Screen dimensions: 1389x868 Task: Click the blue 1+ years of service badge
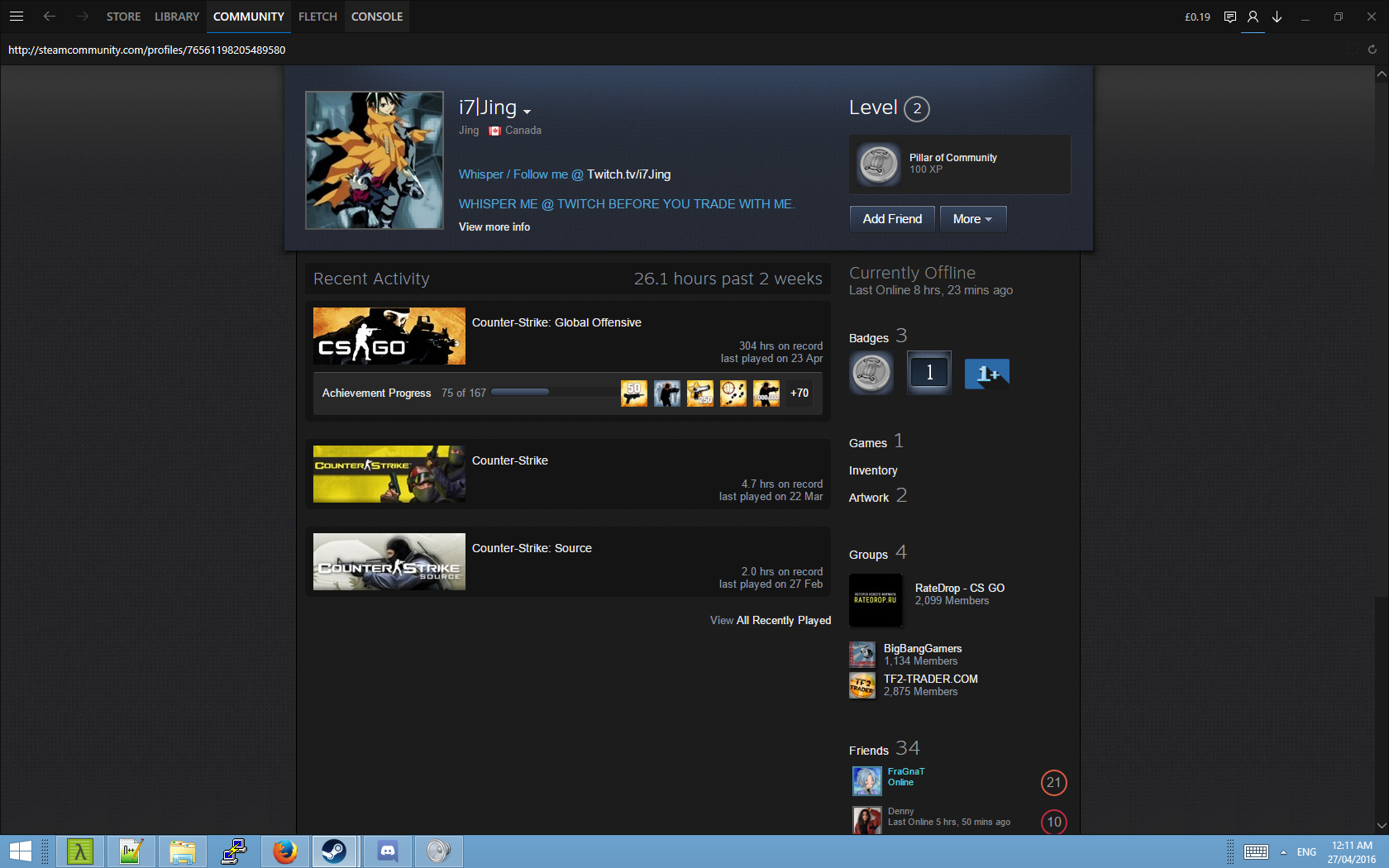pos(986,374)
